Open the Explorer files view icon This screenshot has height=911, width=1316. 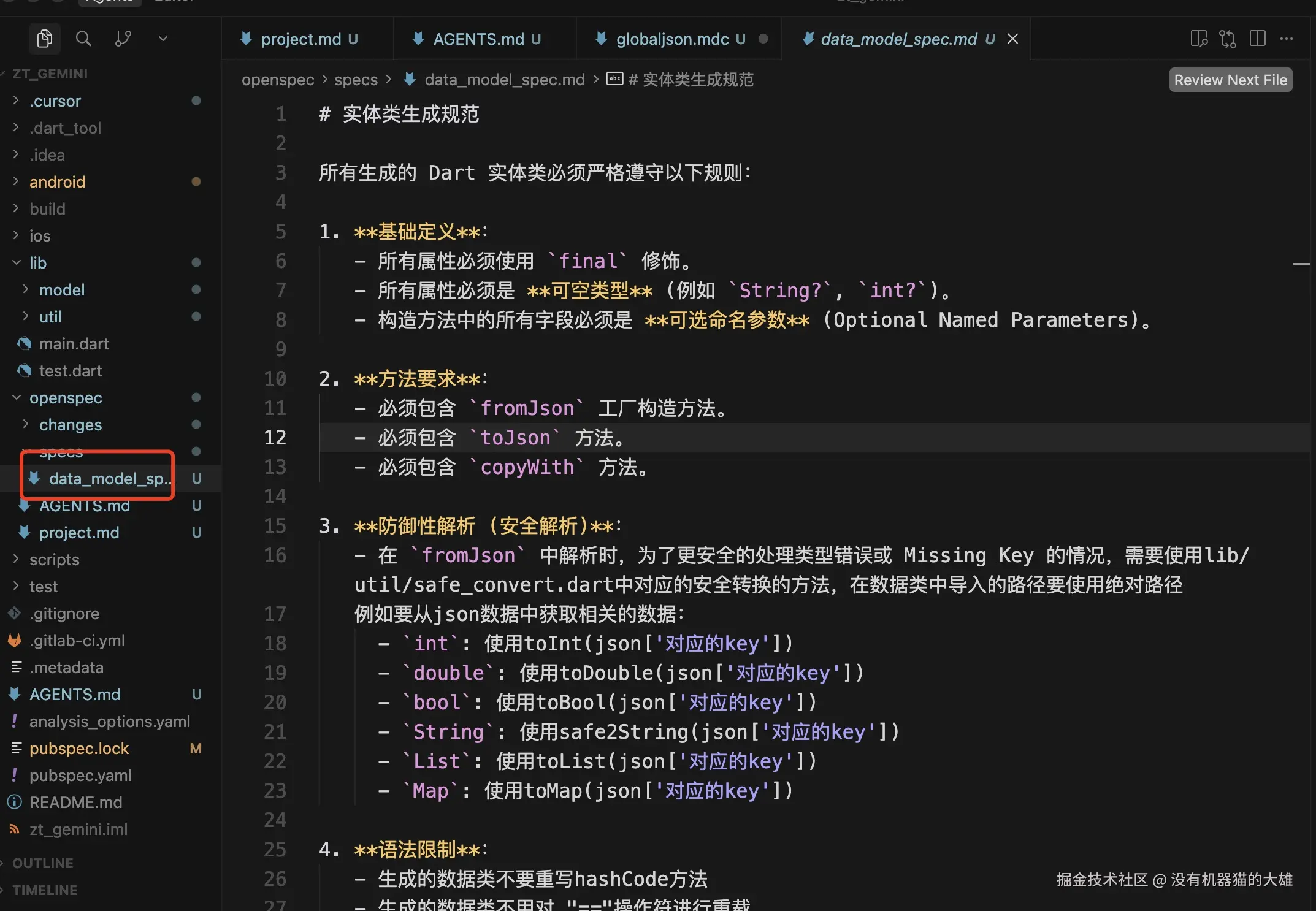[44, 39]
